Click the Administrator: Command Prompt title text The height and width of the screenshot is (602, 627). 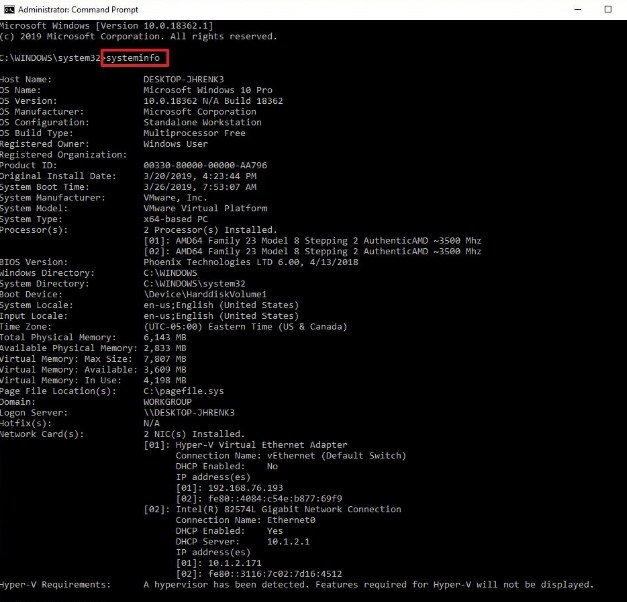click(x=78, y=10)
